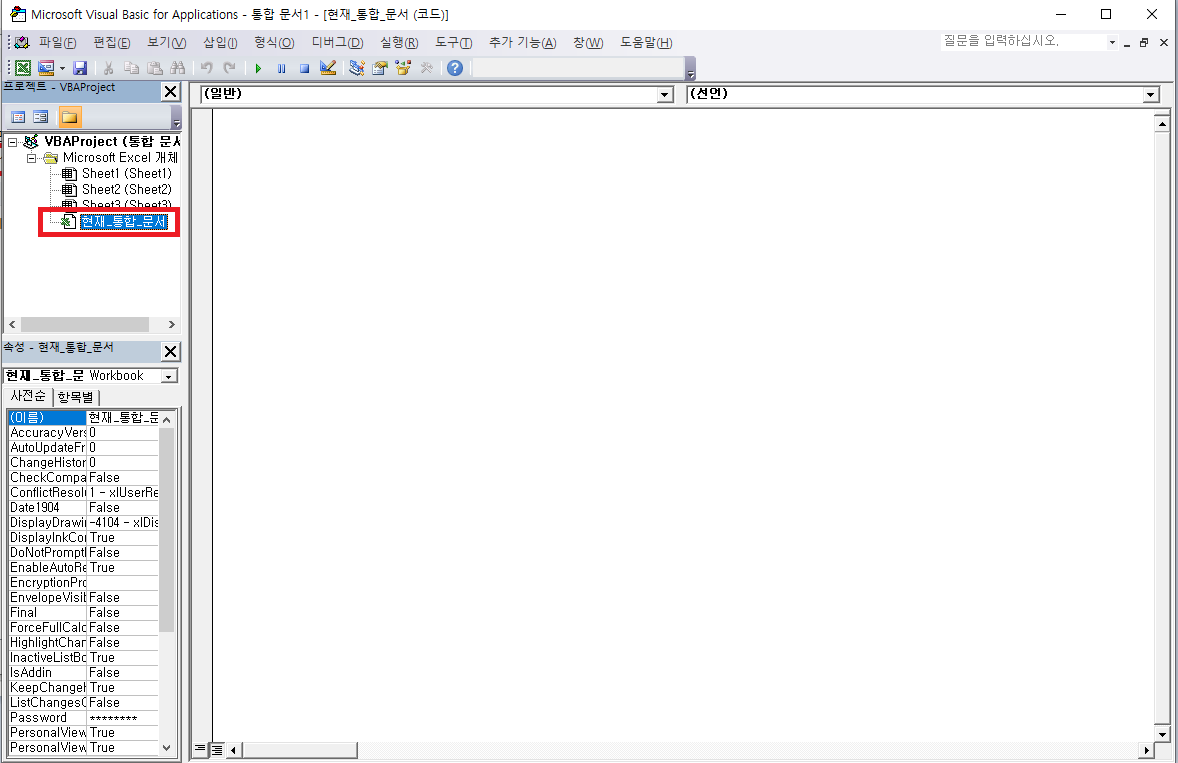
Task: Click the Undo arrow icon
Action: (207, 68)
